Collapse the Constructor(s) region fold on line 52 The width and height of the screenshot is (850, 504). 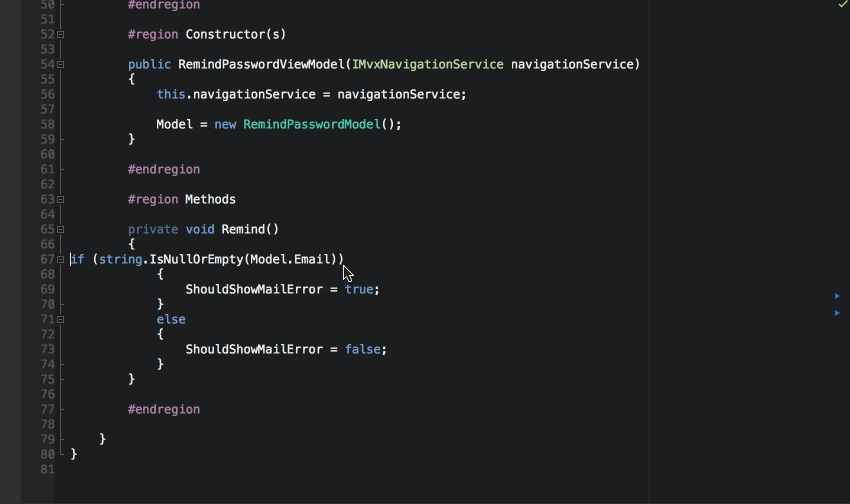pos(61,35)
